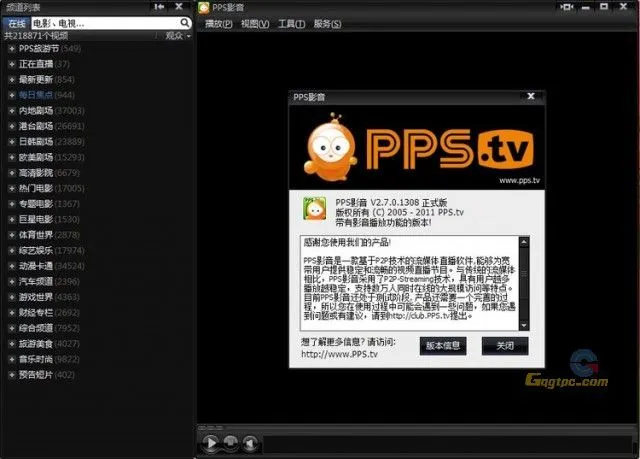Switch to mini mode via title bar icon

pyautogui.click(x=567, y=7)
